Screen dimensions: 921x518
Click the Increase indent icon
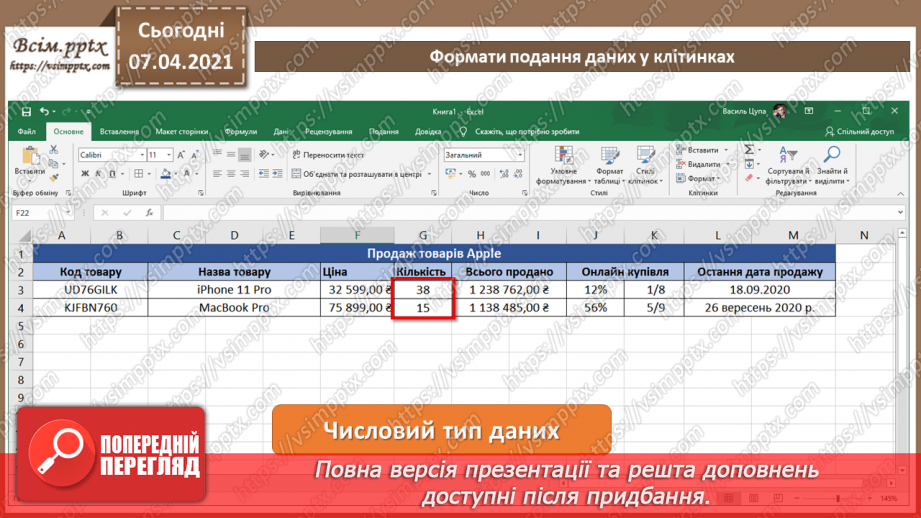click(x=277, y=174)
